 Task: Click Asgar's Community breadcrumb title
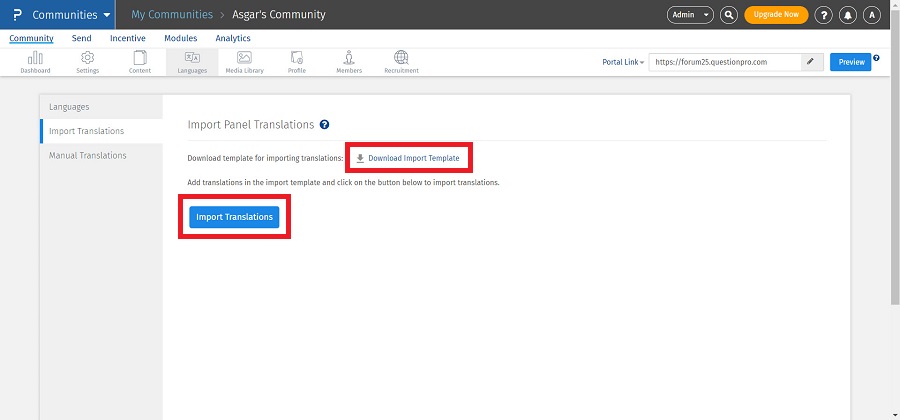coord(279,15)
